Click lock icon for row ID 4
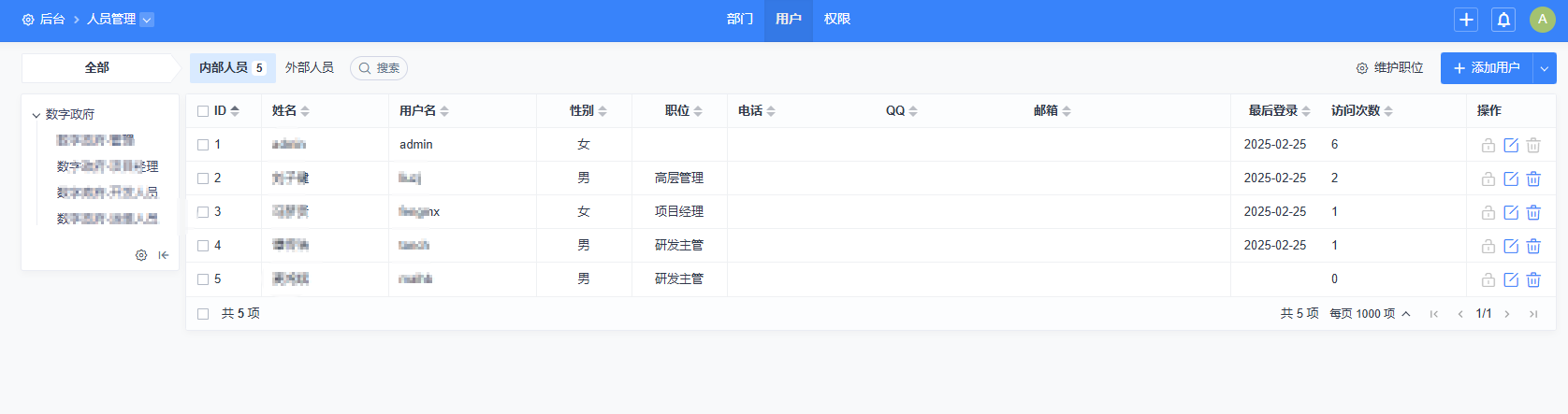The image size is (1568, 414). pos(1488,246)
